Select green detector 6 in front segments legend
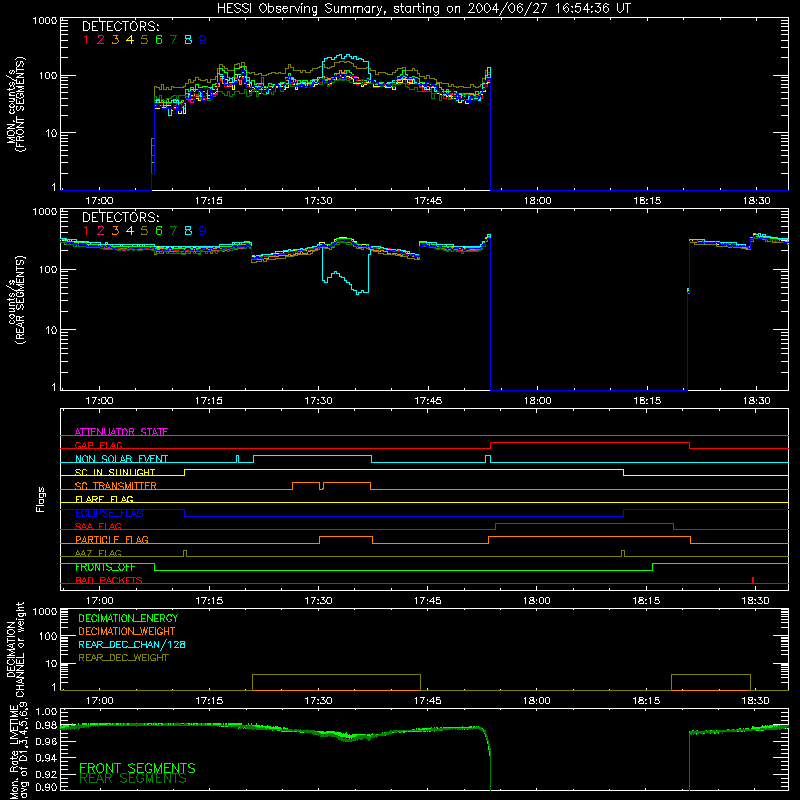Viewport: 800px width, 800px height. (159, 40)
